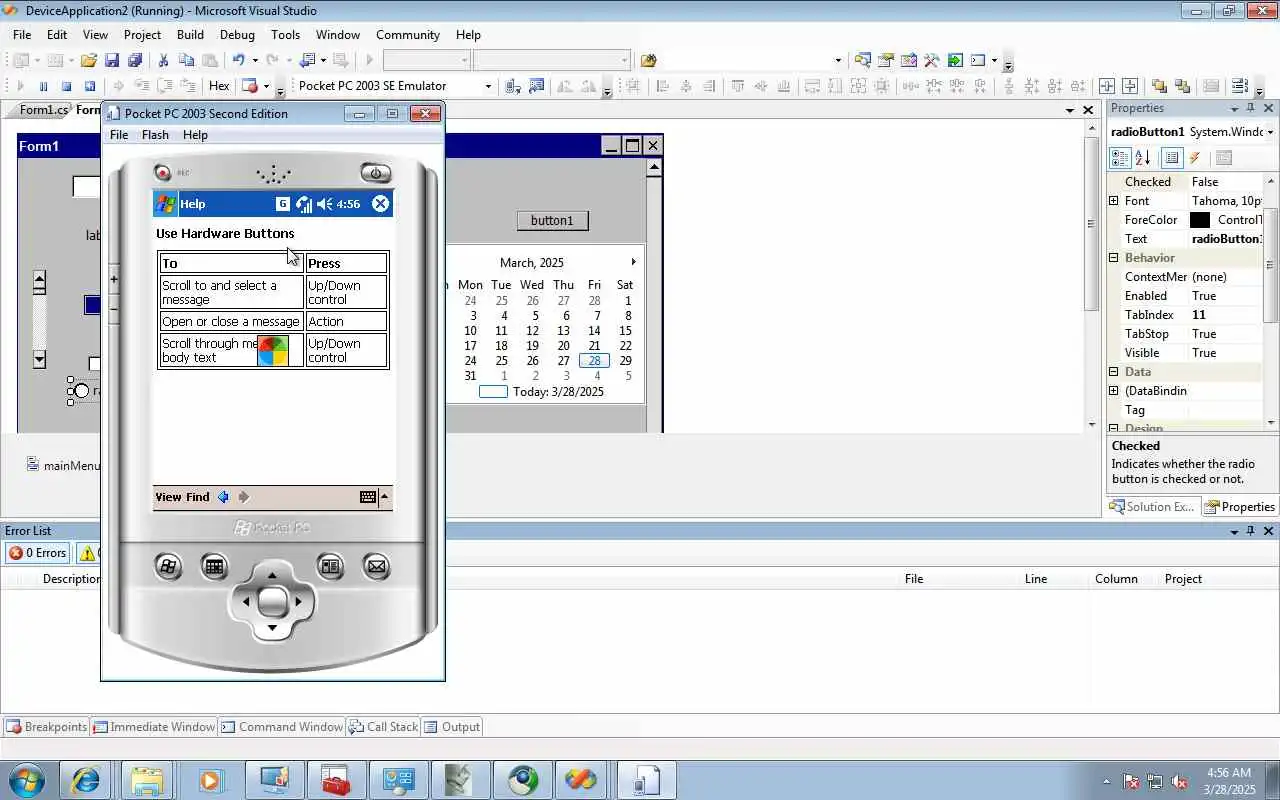
Task: Switch to the Solution Explorer tab
Action: (1151, 507)
